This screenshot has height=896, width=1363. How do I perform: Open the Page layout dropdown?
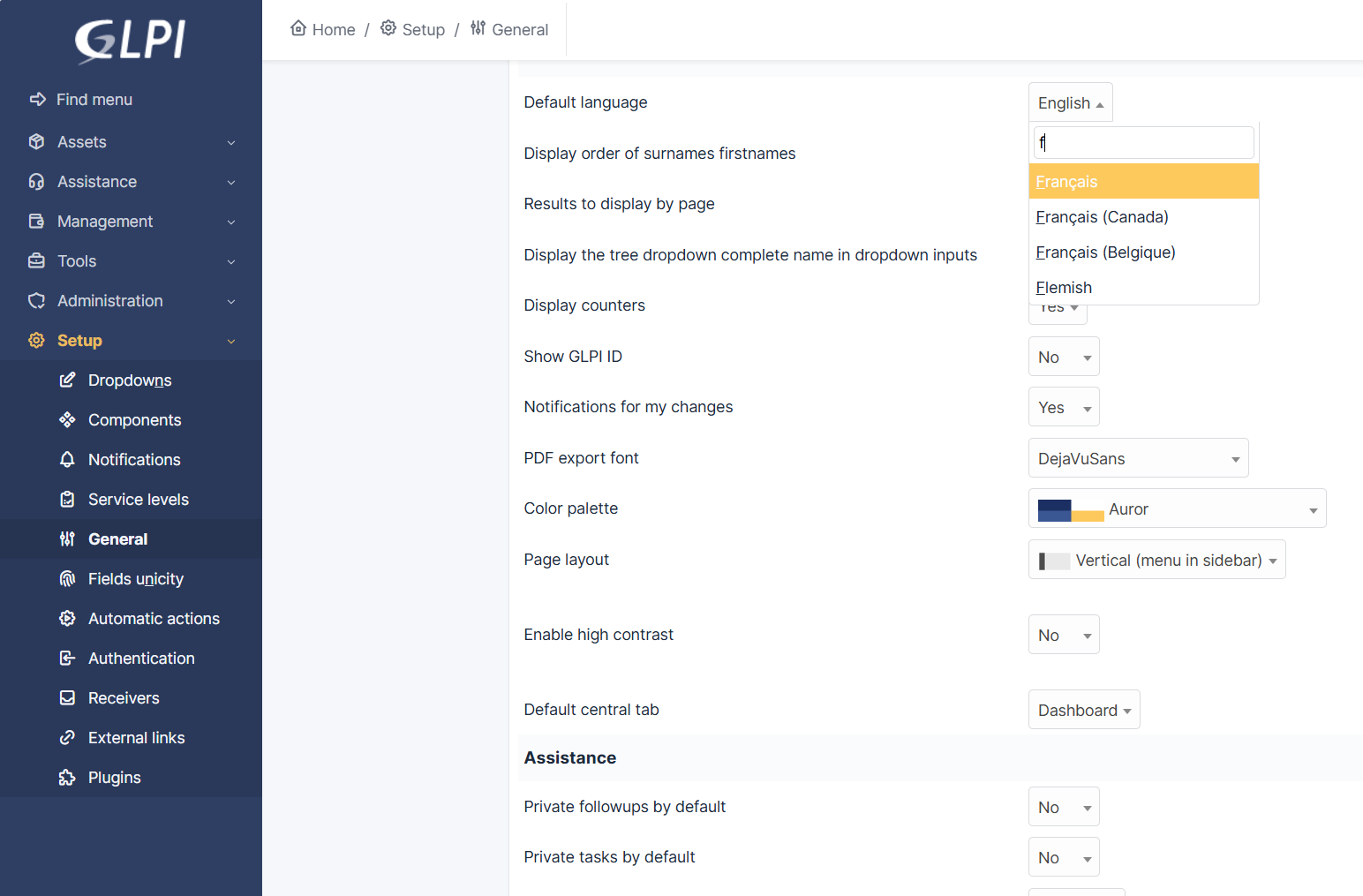coord(1156,560)
